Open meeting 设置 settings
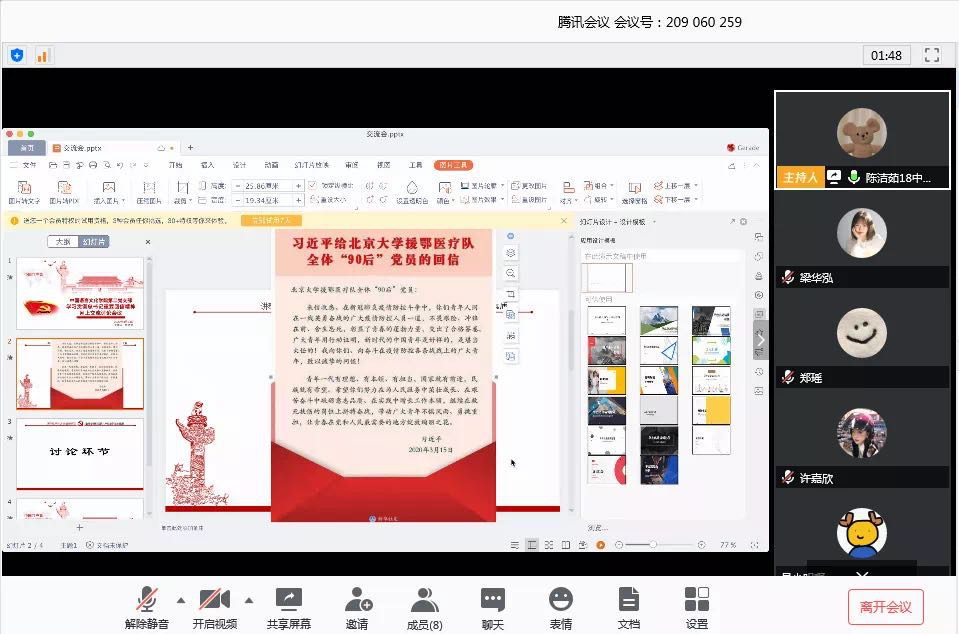 click(697, 607)
